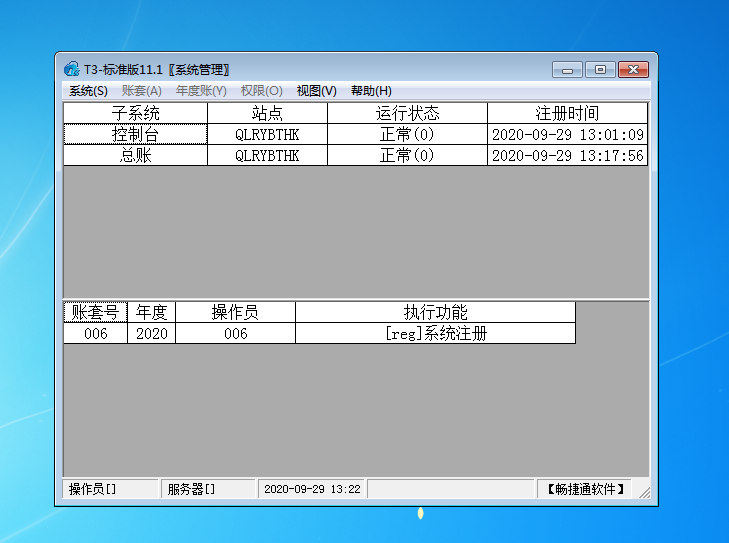
Task: Select operator 006 cell
Action: tap(235, 333)
